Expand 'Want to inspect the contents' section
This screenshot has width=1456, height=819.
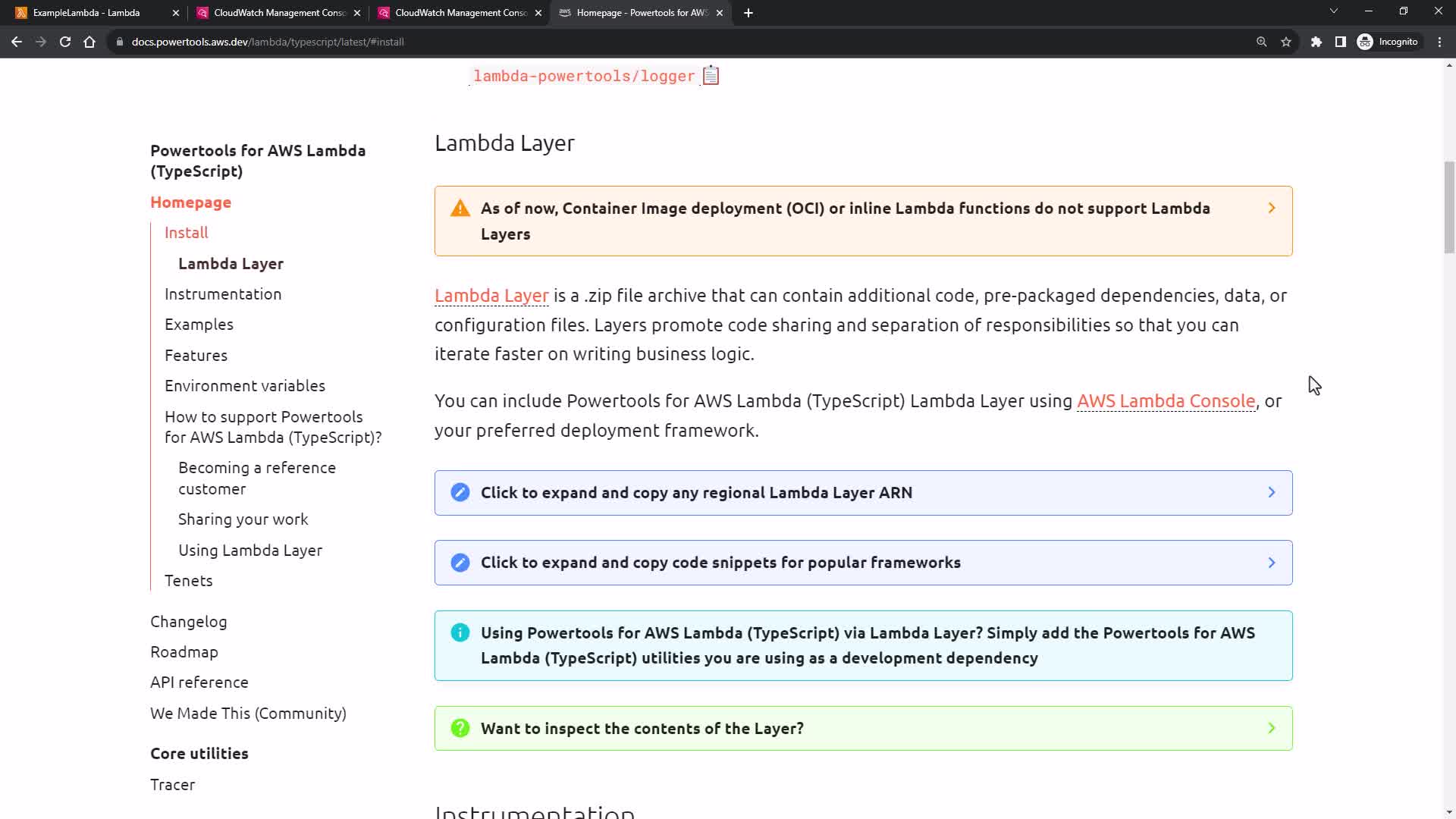(863, 729)
